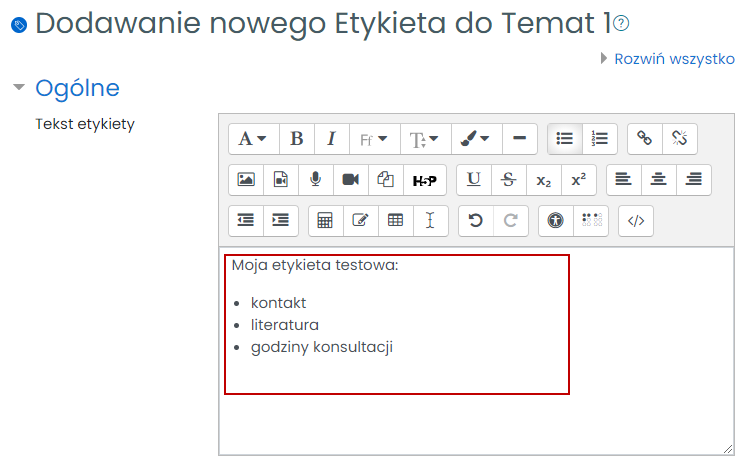The image size is (746, 464).
Task: Toggle the unordered bullet list button
Action: click(565, 139)
